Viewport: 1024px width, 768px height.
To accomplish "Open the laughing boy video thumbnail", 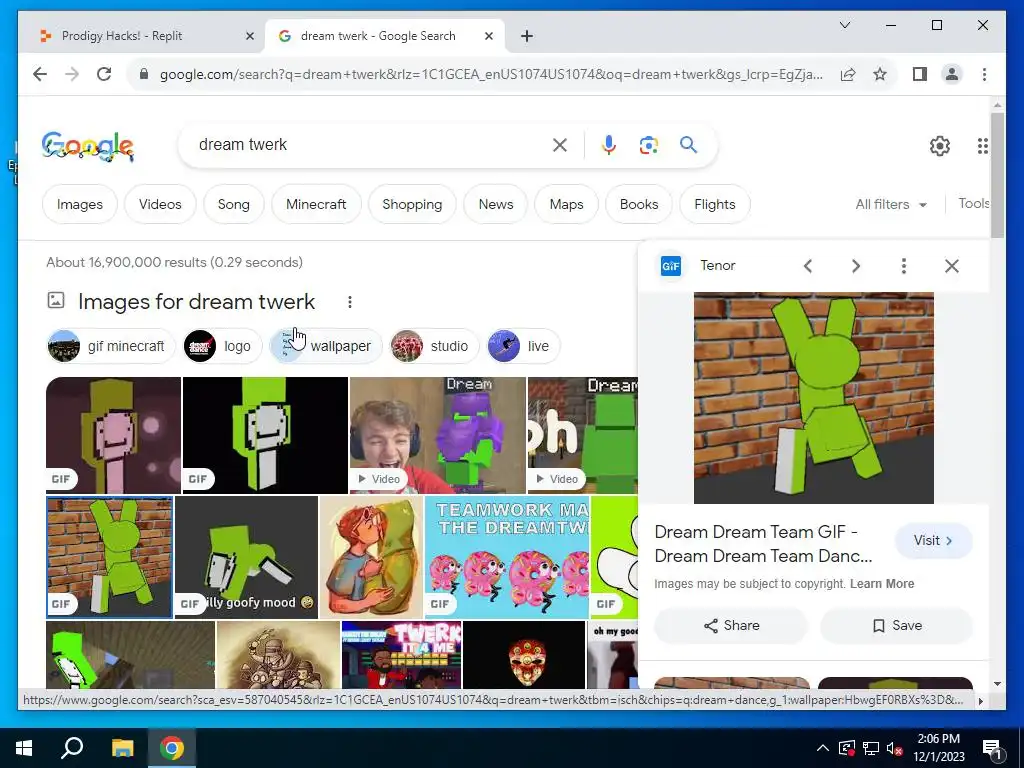I will [438, 435].
